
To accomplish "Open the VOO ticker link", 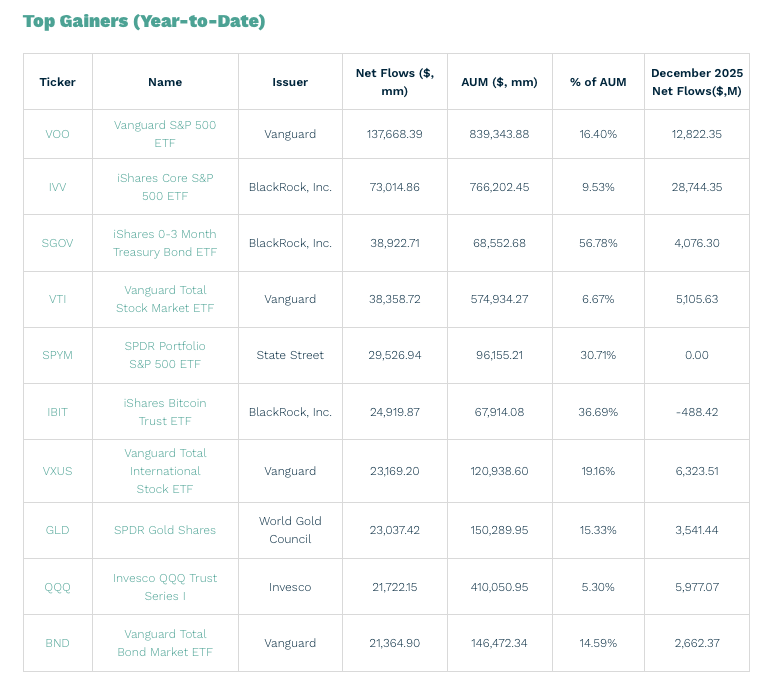I will pos(58,134).
